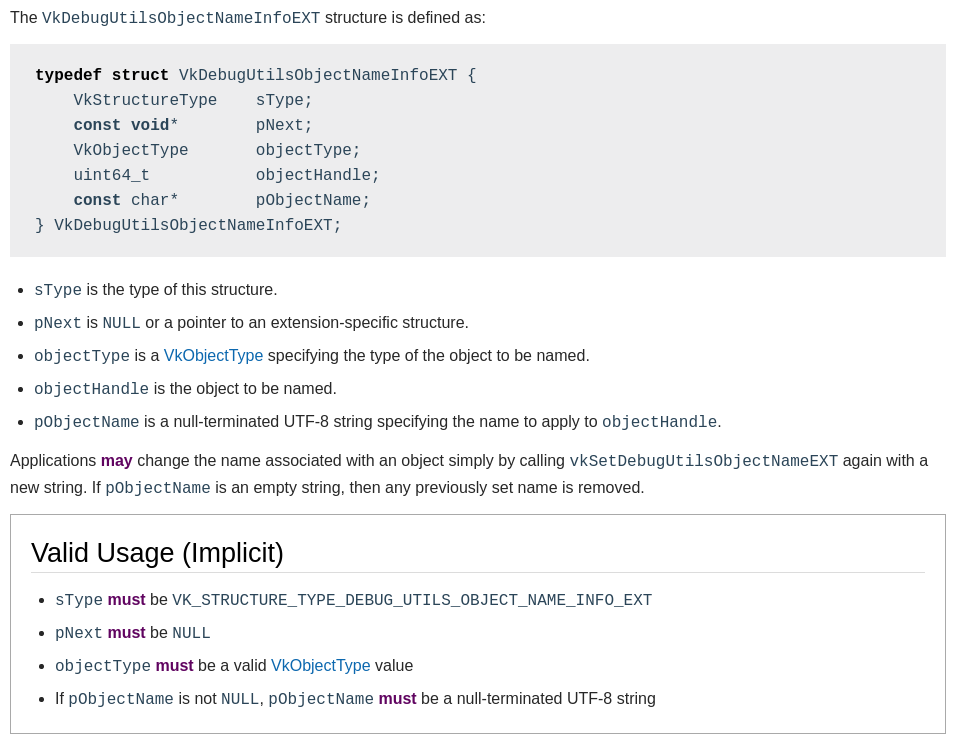This screenshot has height=747, width=966.
Task: Select the VkDebugUtilsObjectNameInfoEXT struct name in code
Action: click(318, 76)
